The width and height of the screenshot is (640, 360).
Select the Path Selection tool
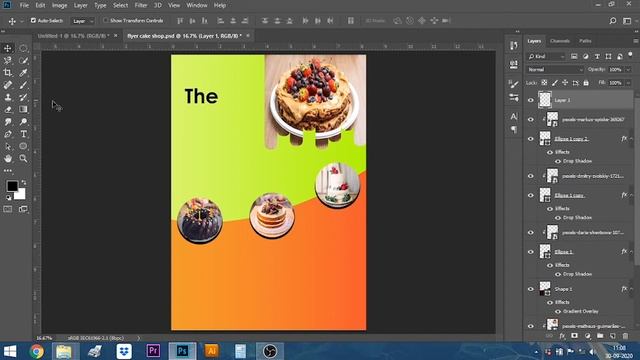(8, 146)
